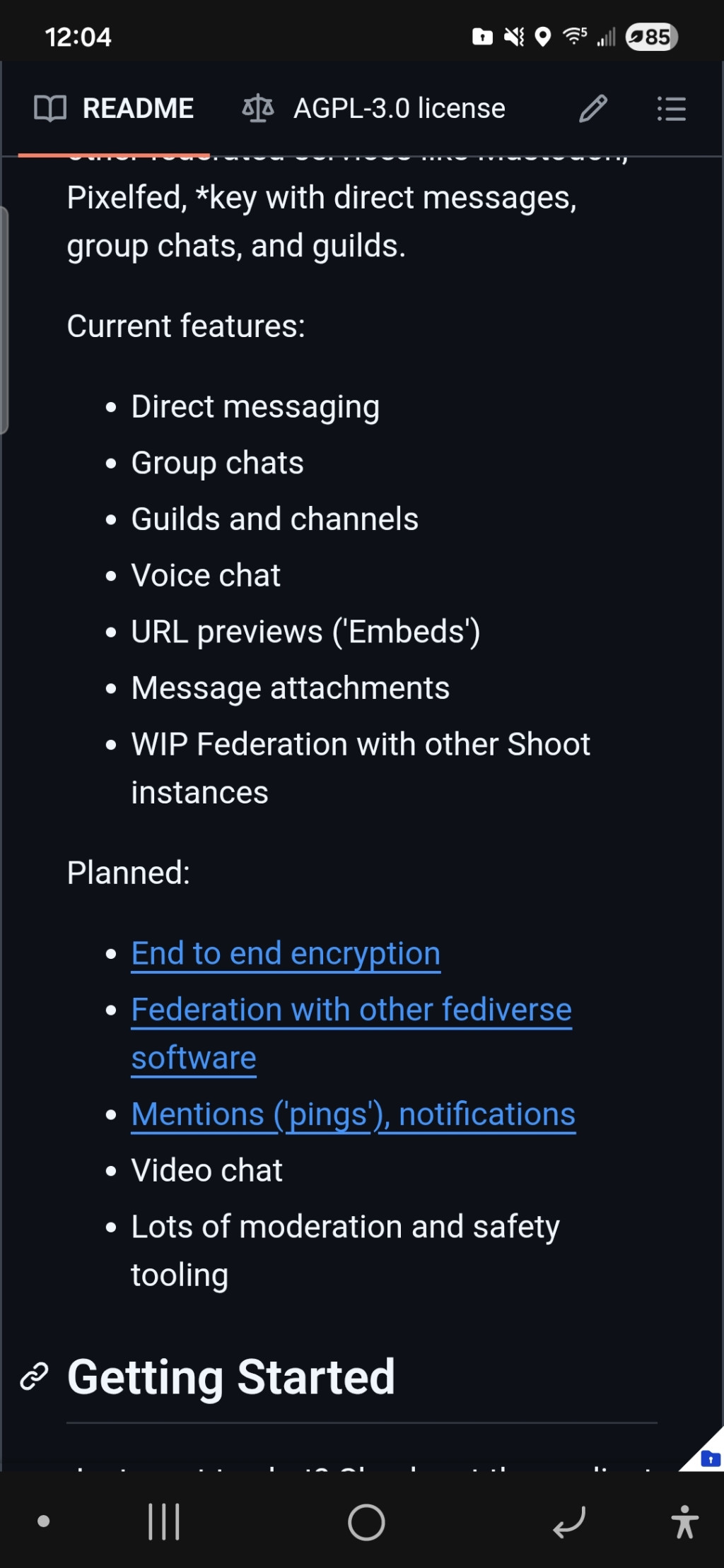Switch to AGPL-3.0 license tab
The image size is (724, 1568).
point(399,109)
